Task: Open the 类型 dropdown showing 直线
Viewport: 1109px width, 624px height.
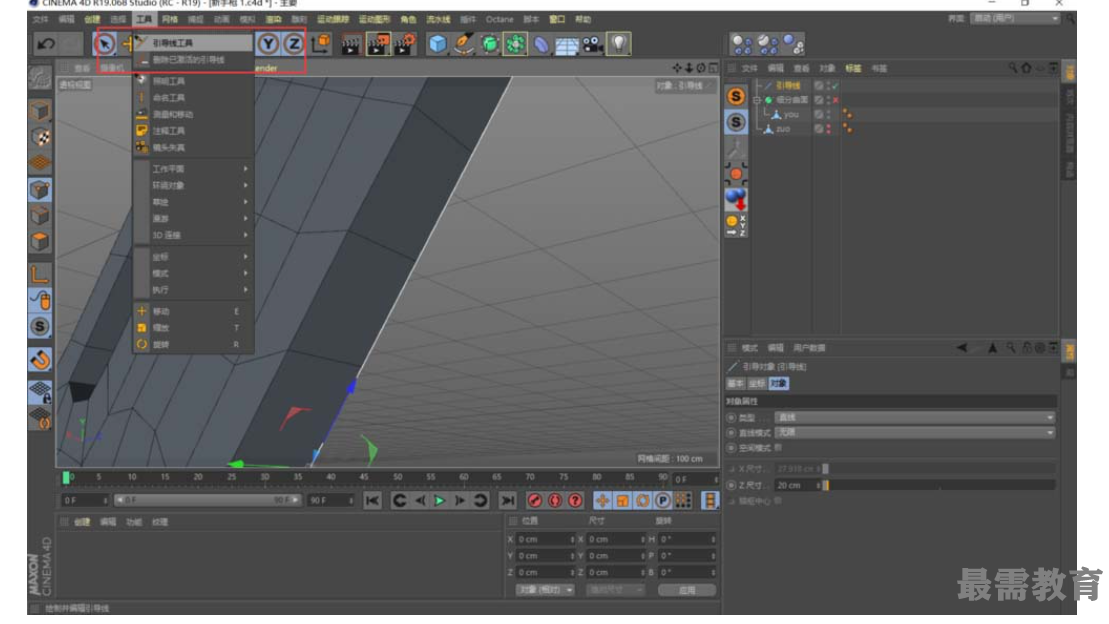Action: click(x=915, y=417)
